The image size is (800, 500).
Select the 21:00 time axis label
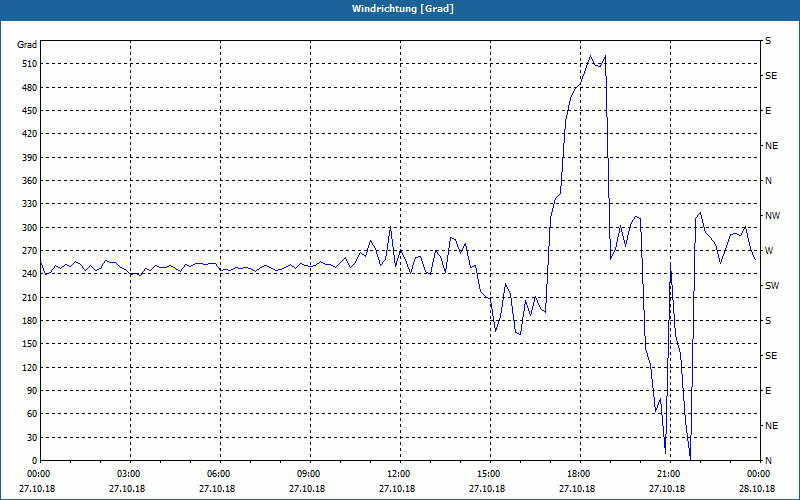(x=670, y=474)
